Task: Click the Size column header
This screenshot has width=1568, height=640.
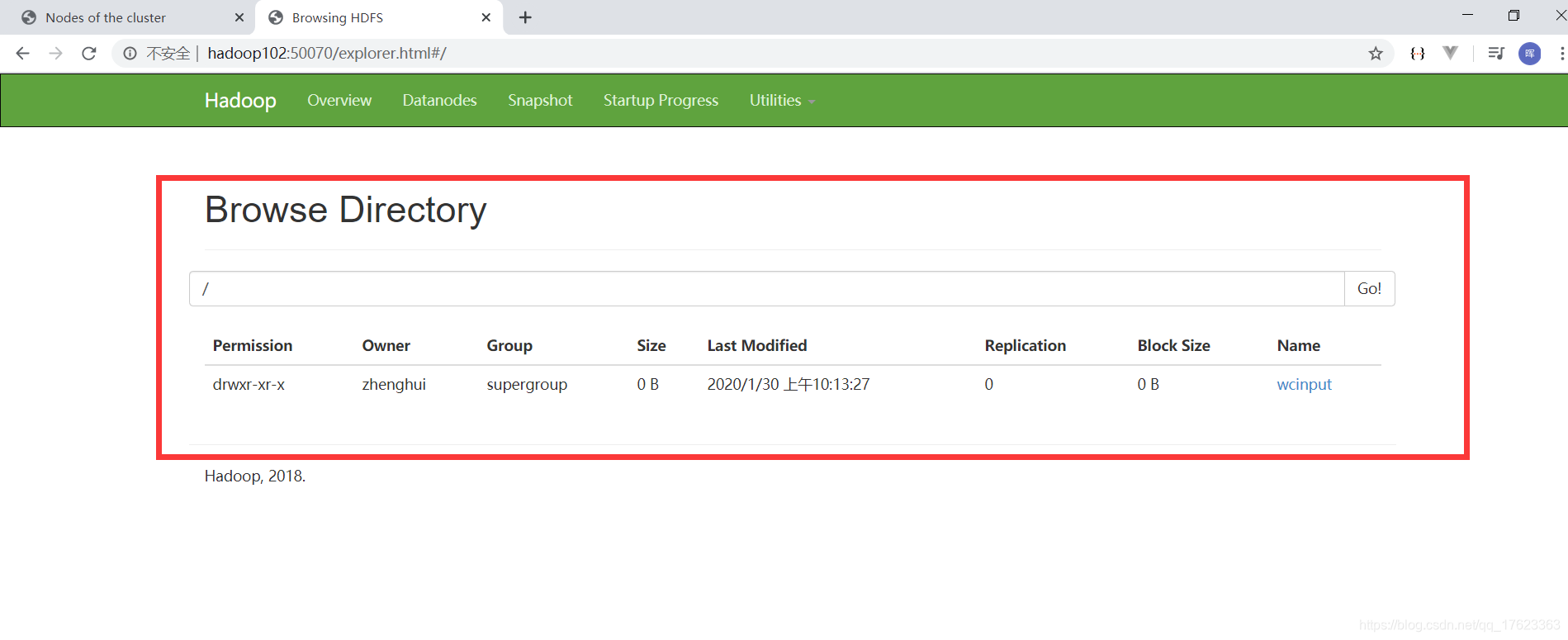Action: [651, 346]
